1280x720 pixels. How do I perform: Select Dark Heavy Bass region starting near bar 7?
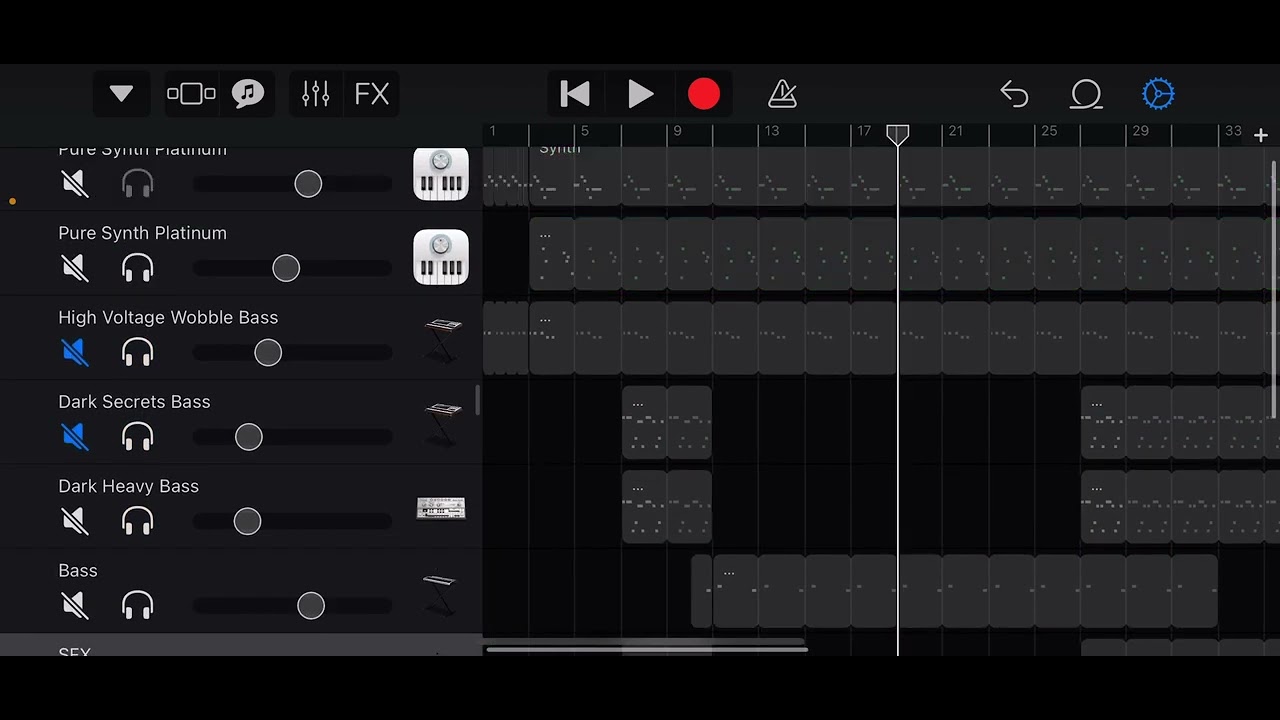[667, 507]
